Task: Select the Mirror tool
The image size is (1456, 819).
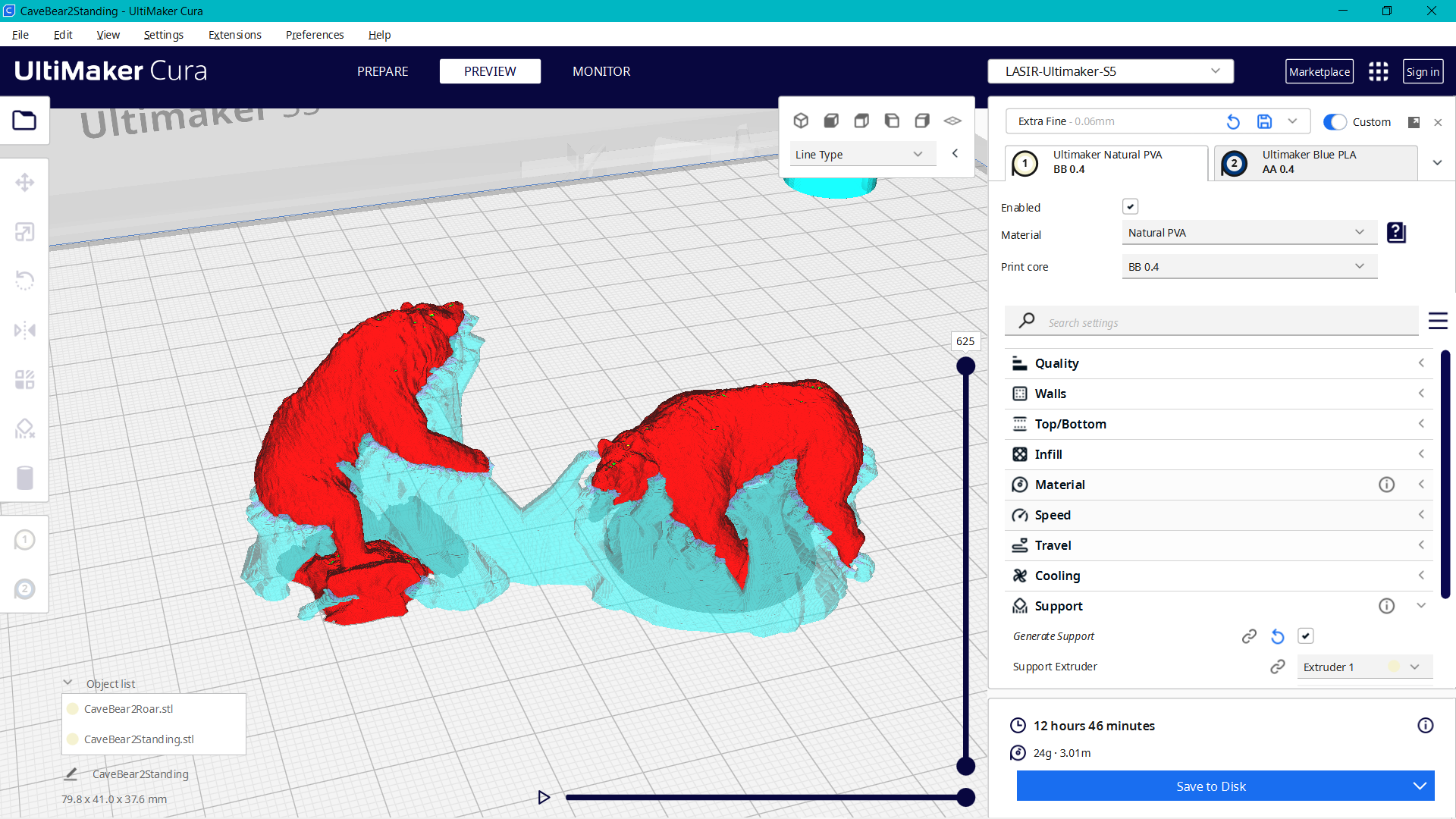Action: (25, 330)
